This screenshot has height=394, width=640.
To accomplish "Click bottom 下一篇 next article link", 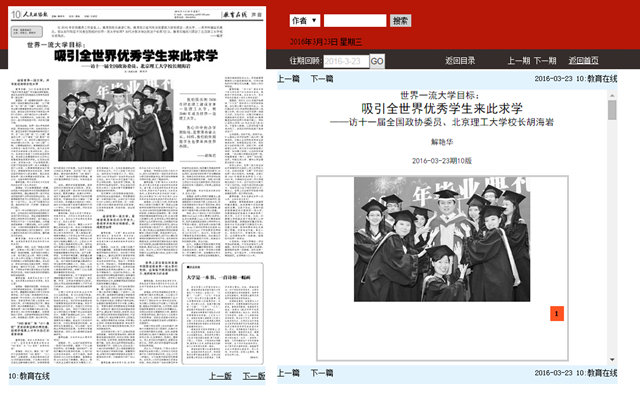I will point(322,373).
